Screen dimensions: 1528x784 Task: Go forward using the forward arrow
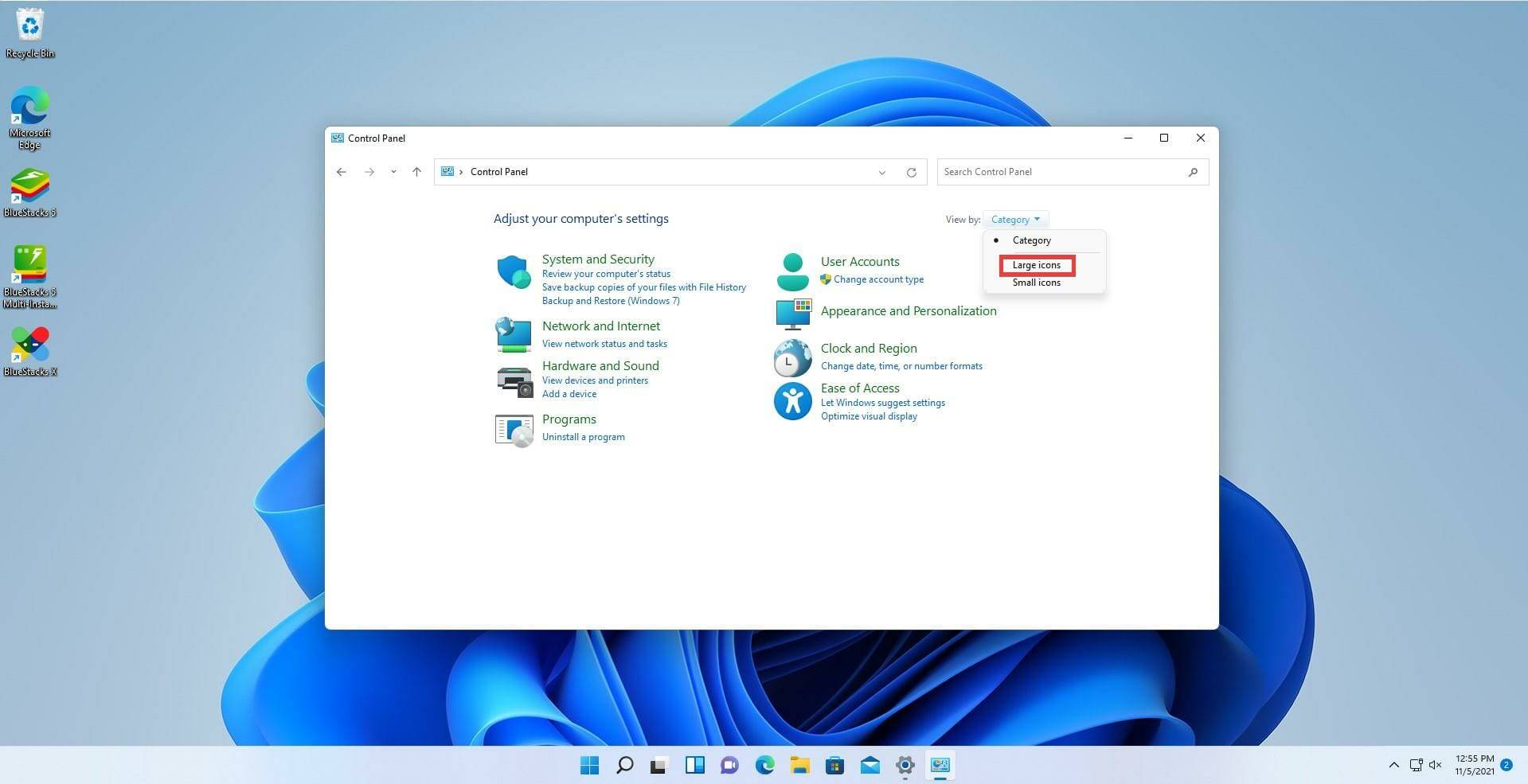[369, 172]
